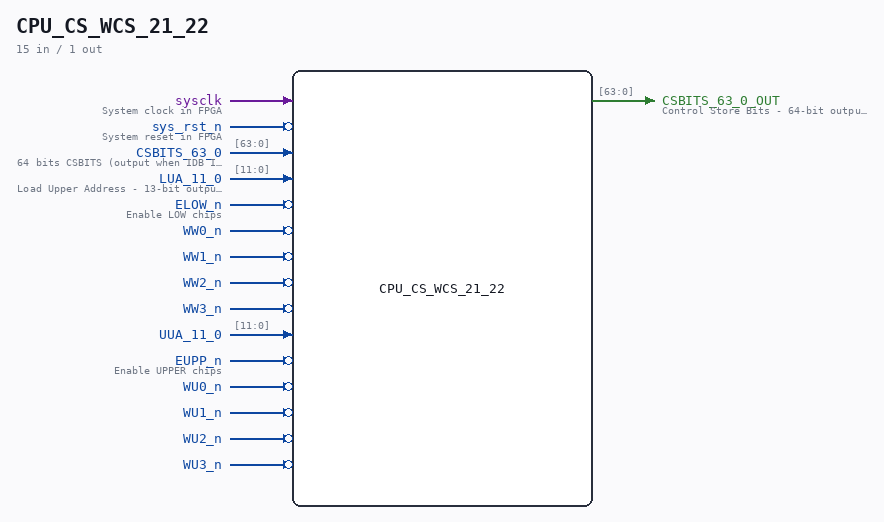
Task: Click the UUA_11_0 port label
Action: click(x=191, y=335)
